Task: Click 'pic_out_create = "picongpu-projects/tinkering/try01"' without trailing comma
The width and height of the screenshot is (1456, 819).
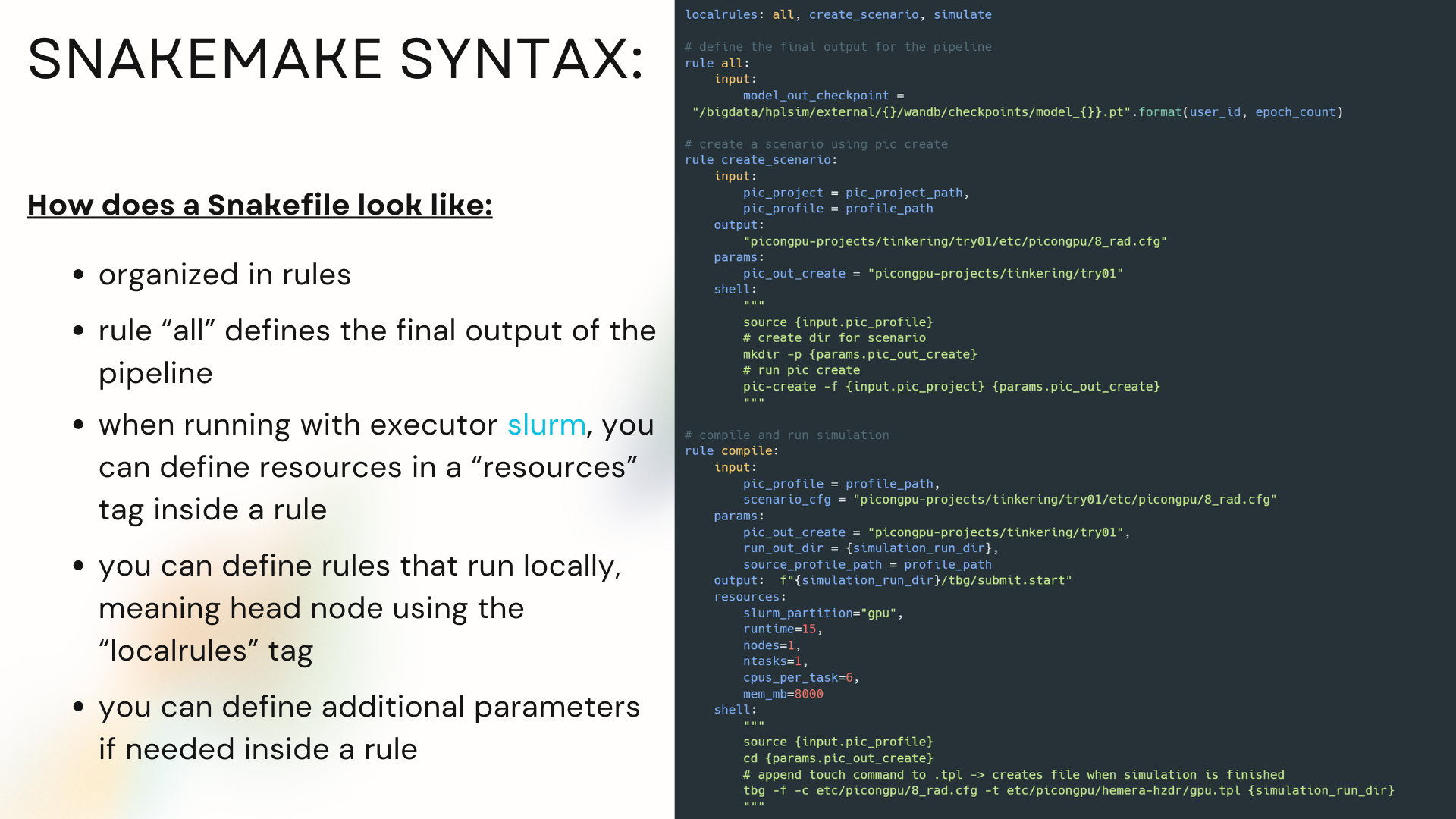Action: coord(933,273)
